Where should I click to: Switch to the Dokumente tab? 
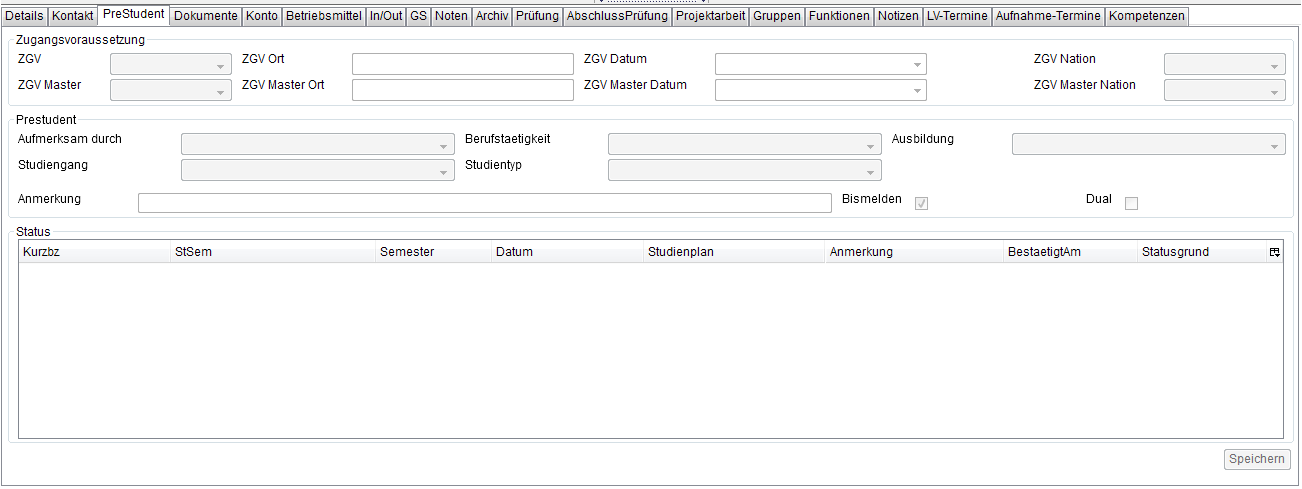pyautogui.click(x=206, y=16)
